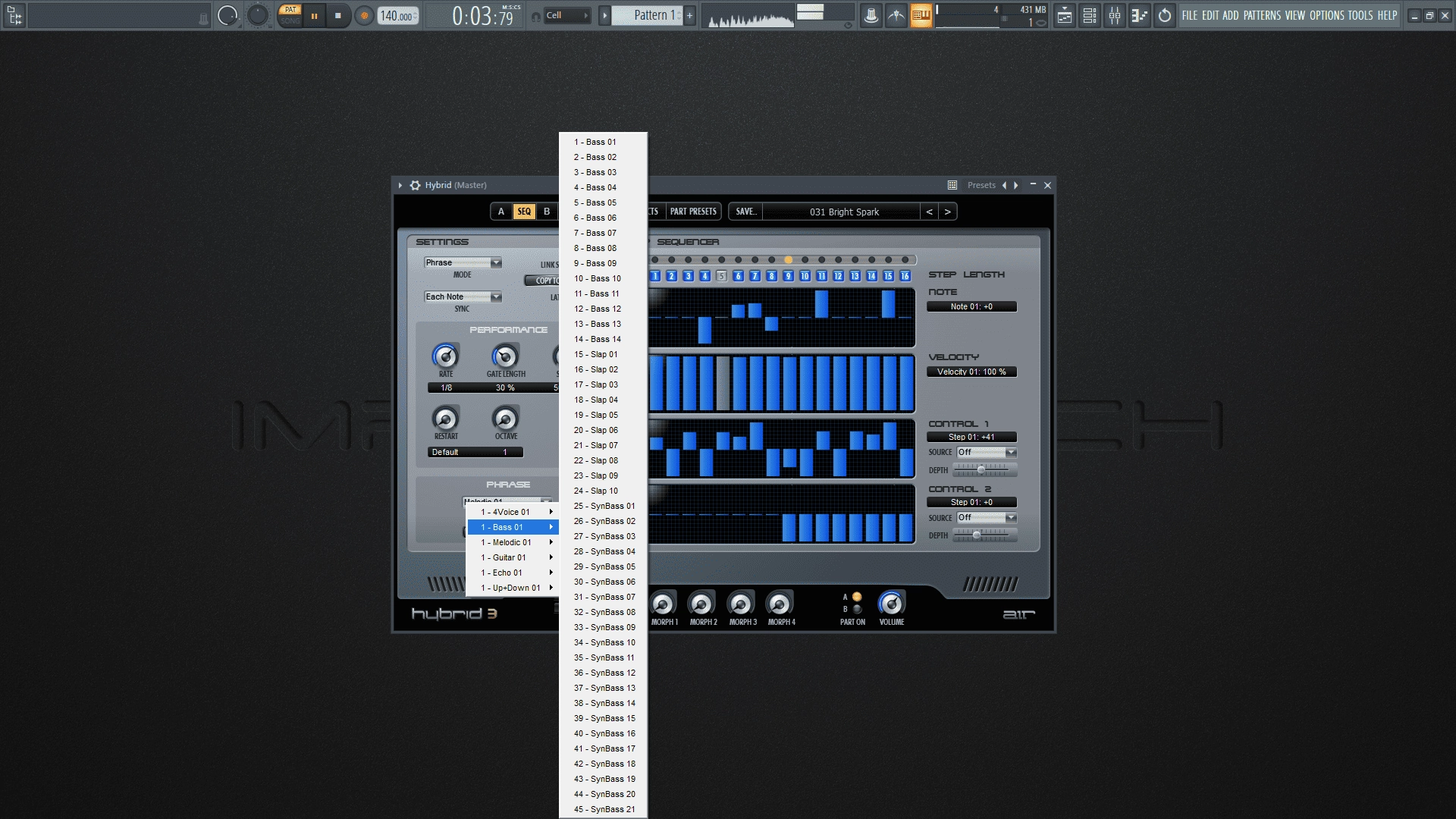The height and width of the screenshot is (819, 1456).
Task: Open the Each Note SYNC dropdown
Action: pyautogui.click(x=463, y=297)
